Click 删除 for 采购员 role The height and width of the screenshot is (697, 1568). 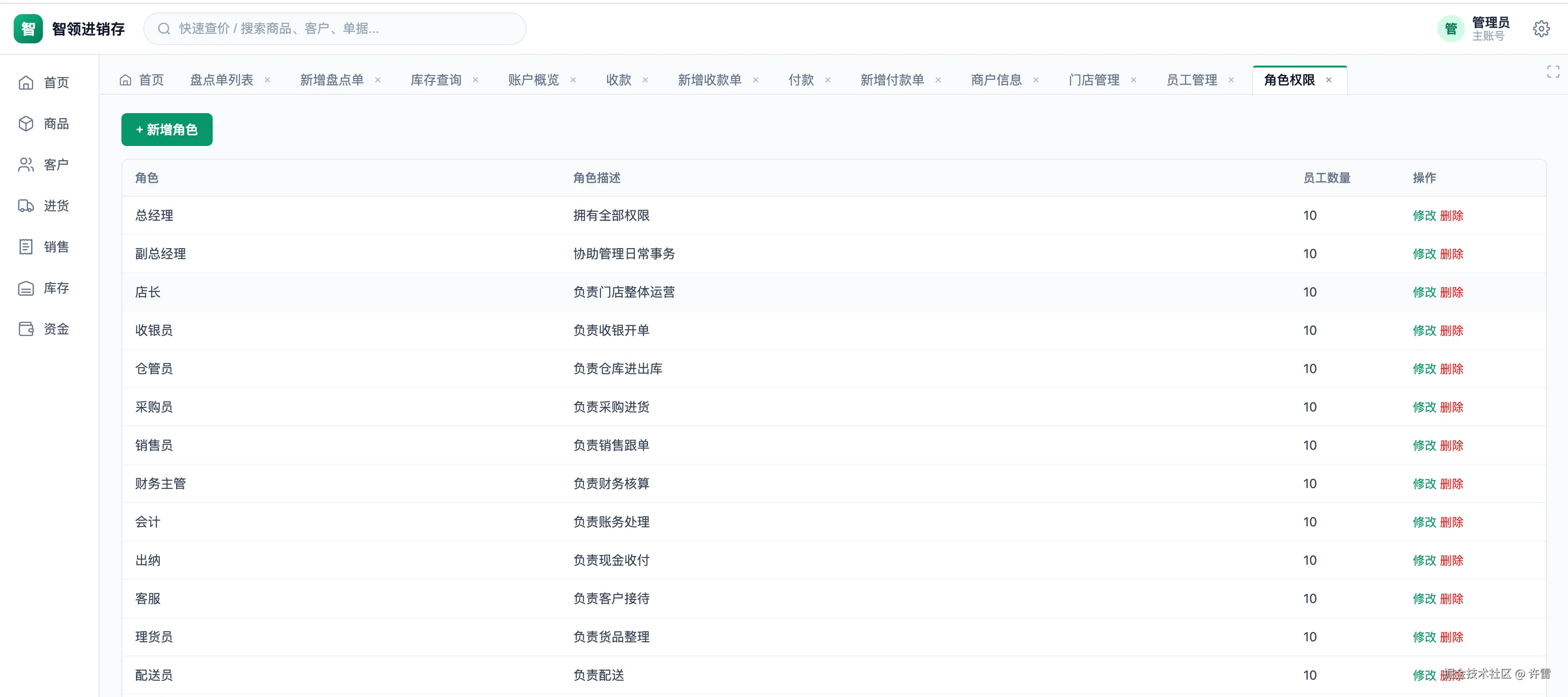tap(1452, 407)
